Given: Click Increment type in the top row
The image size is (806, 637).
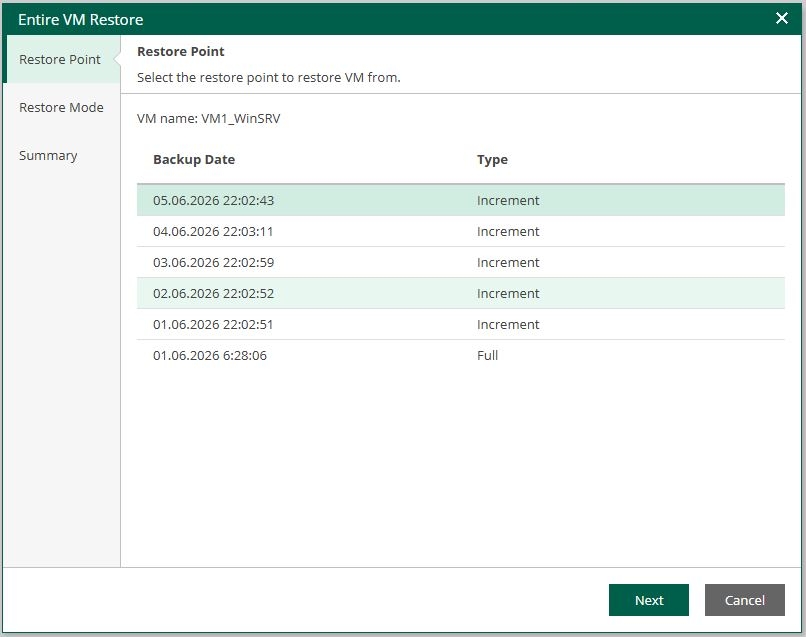Looking at the screenshot, I should pyautogui.click(x=508, y=200).
